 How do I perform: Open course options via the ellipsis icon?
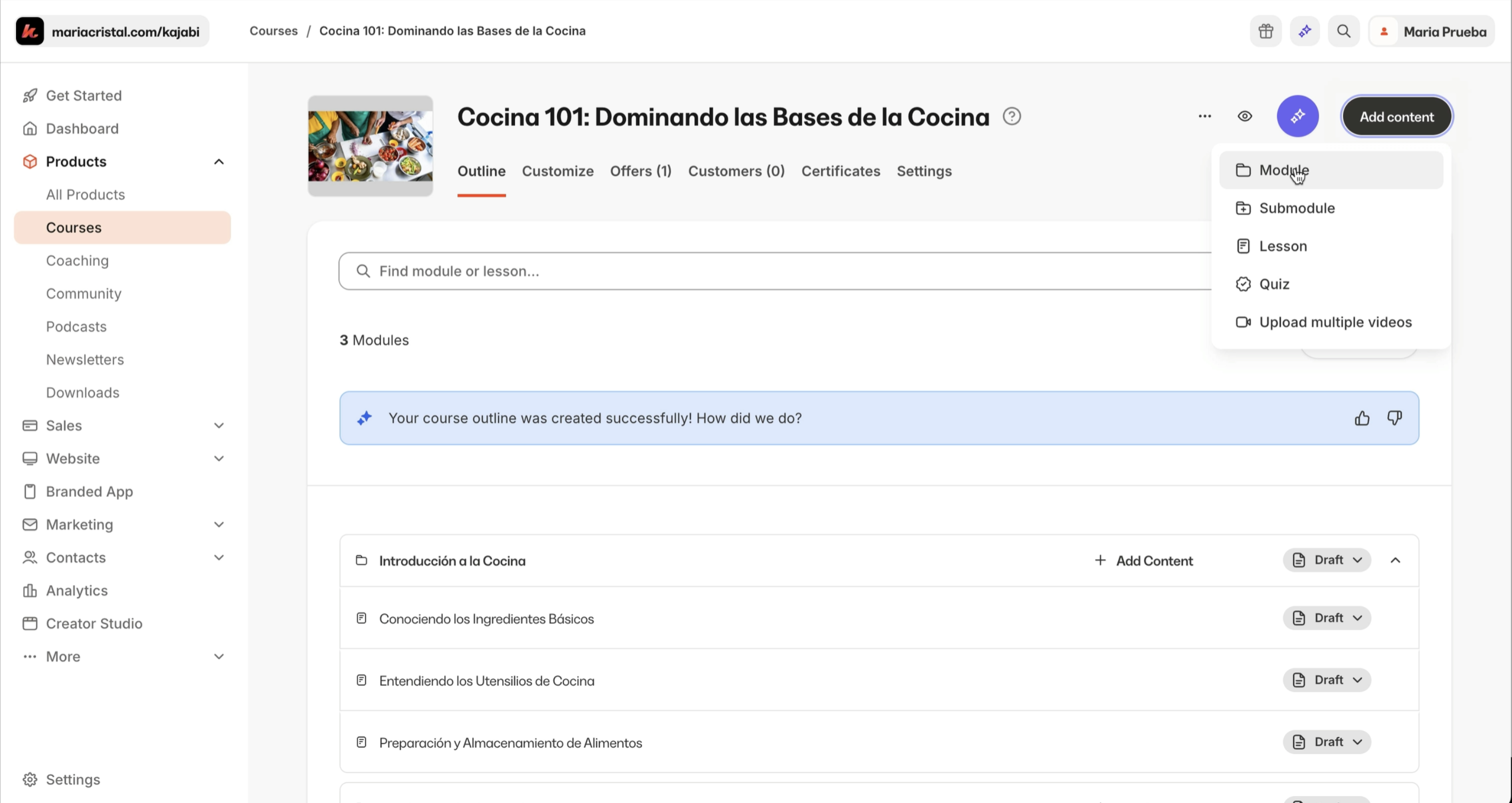tap(1204, 115)
